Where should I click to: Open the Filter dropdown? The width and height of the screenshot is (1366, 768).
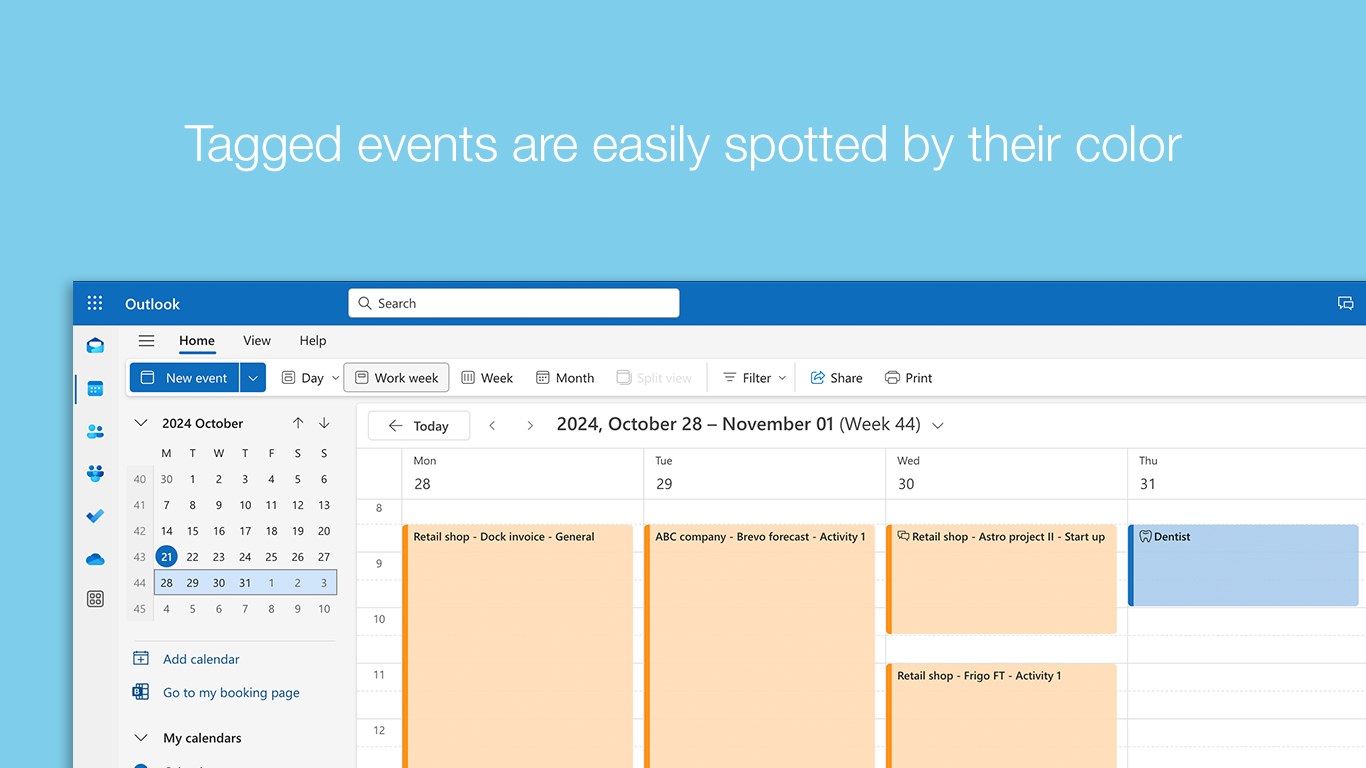(754, 378)
